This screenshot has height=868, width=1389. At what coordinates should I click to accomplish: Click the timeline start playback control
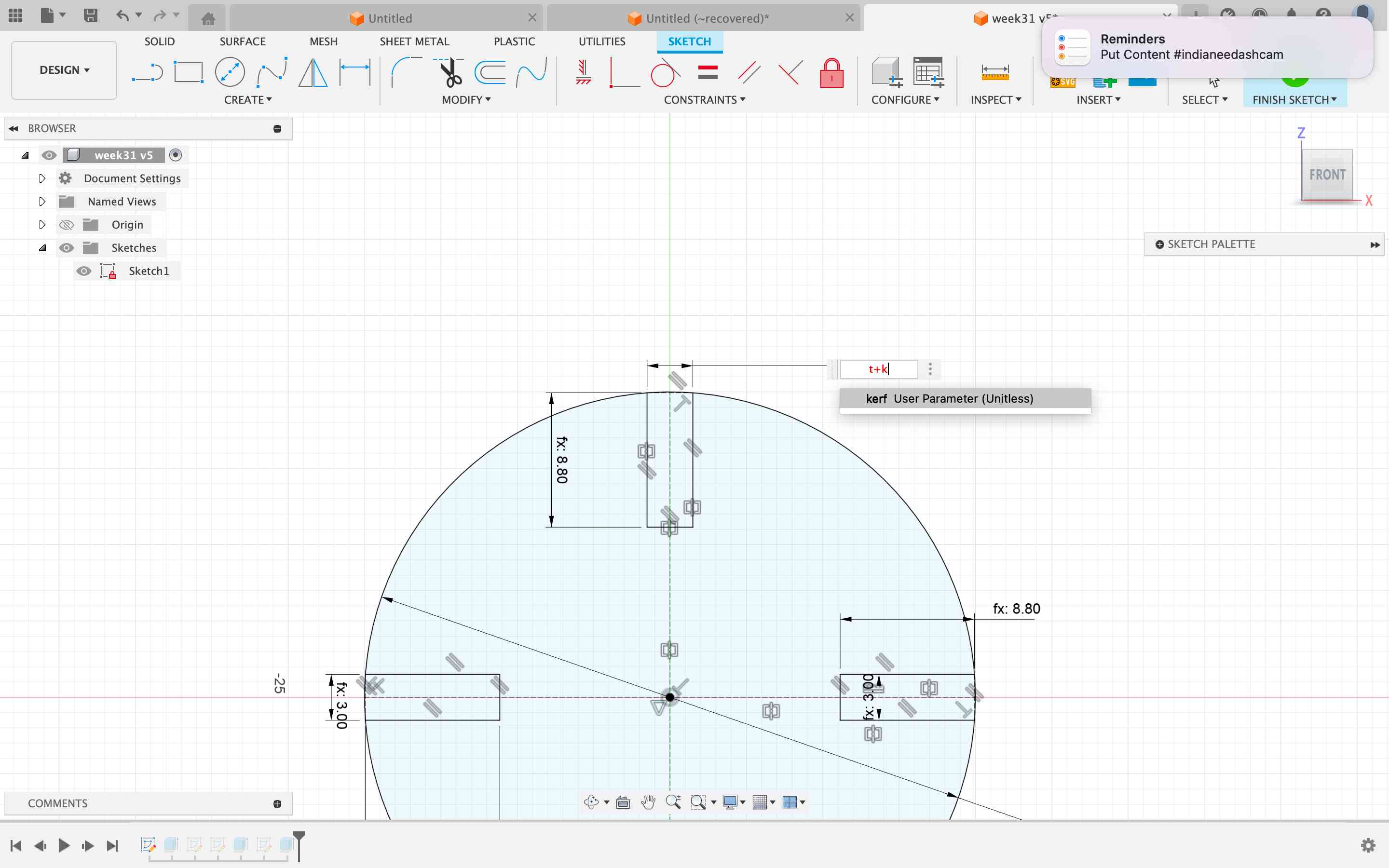[x=15, y=845]
